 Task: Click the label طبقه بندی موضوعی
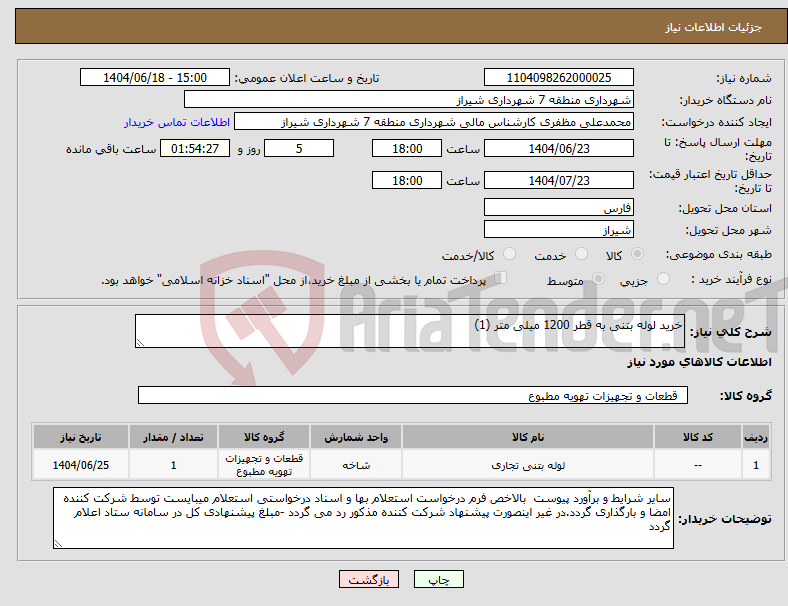tap(719, 254)
